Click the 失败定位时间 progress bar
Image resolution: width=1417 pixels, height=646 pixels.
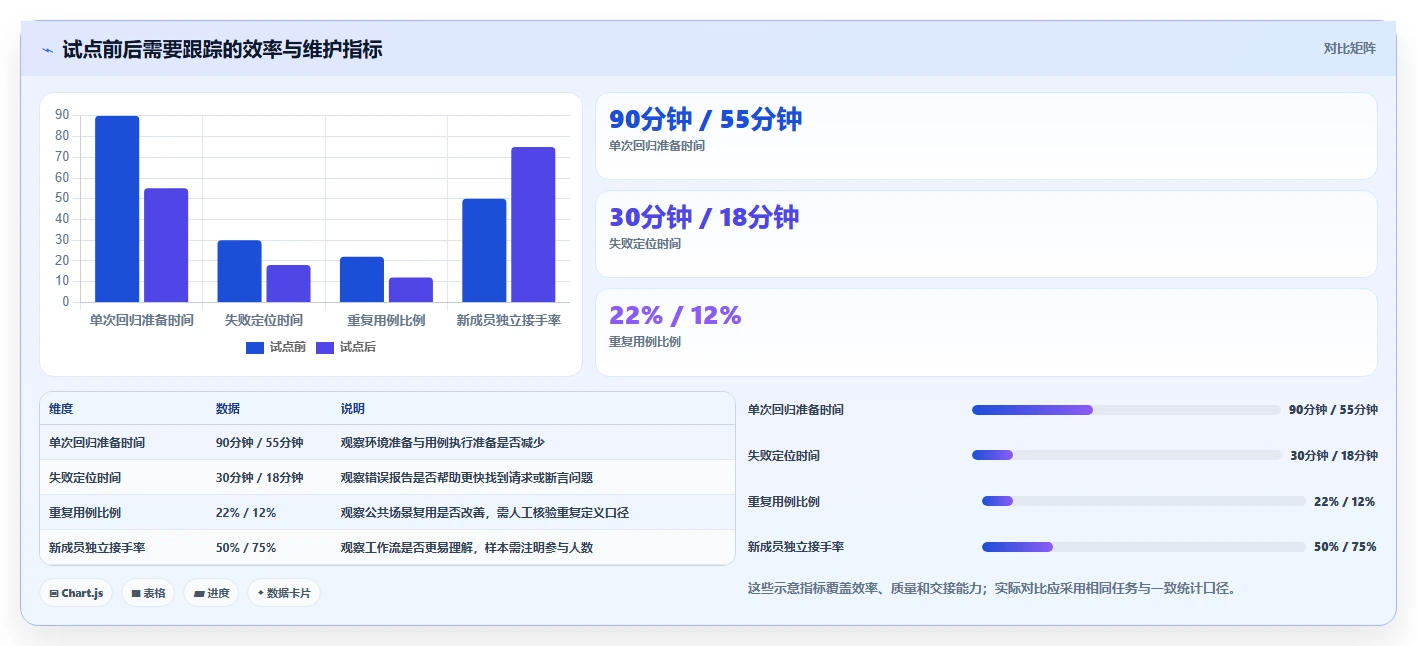click(1126, 456)
